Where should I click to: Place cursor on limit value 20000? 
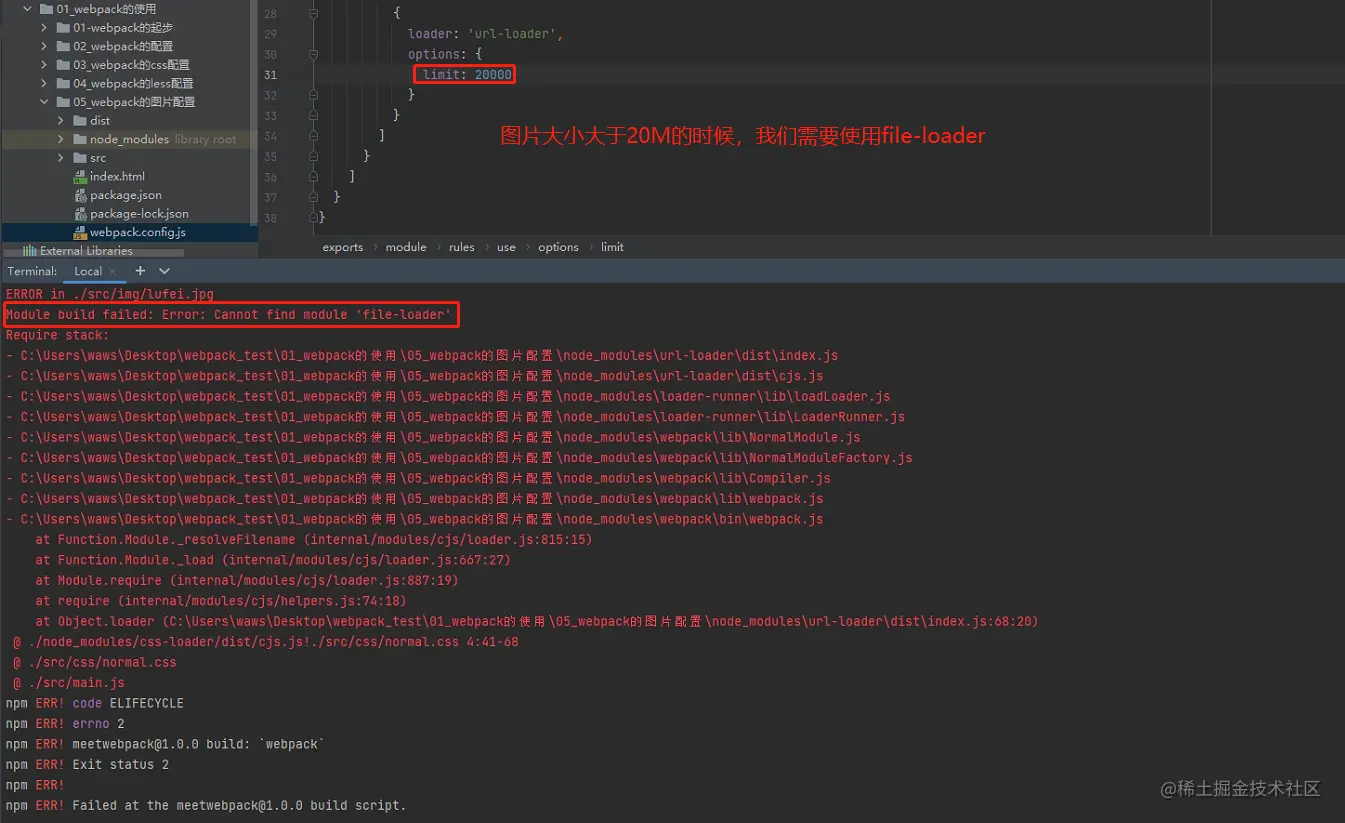[493, 75]
